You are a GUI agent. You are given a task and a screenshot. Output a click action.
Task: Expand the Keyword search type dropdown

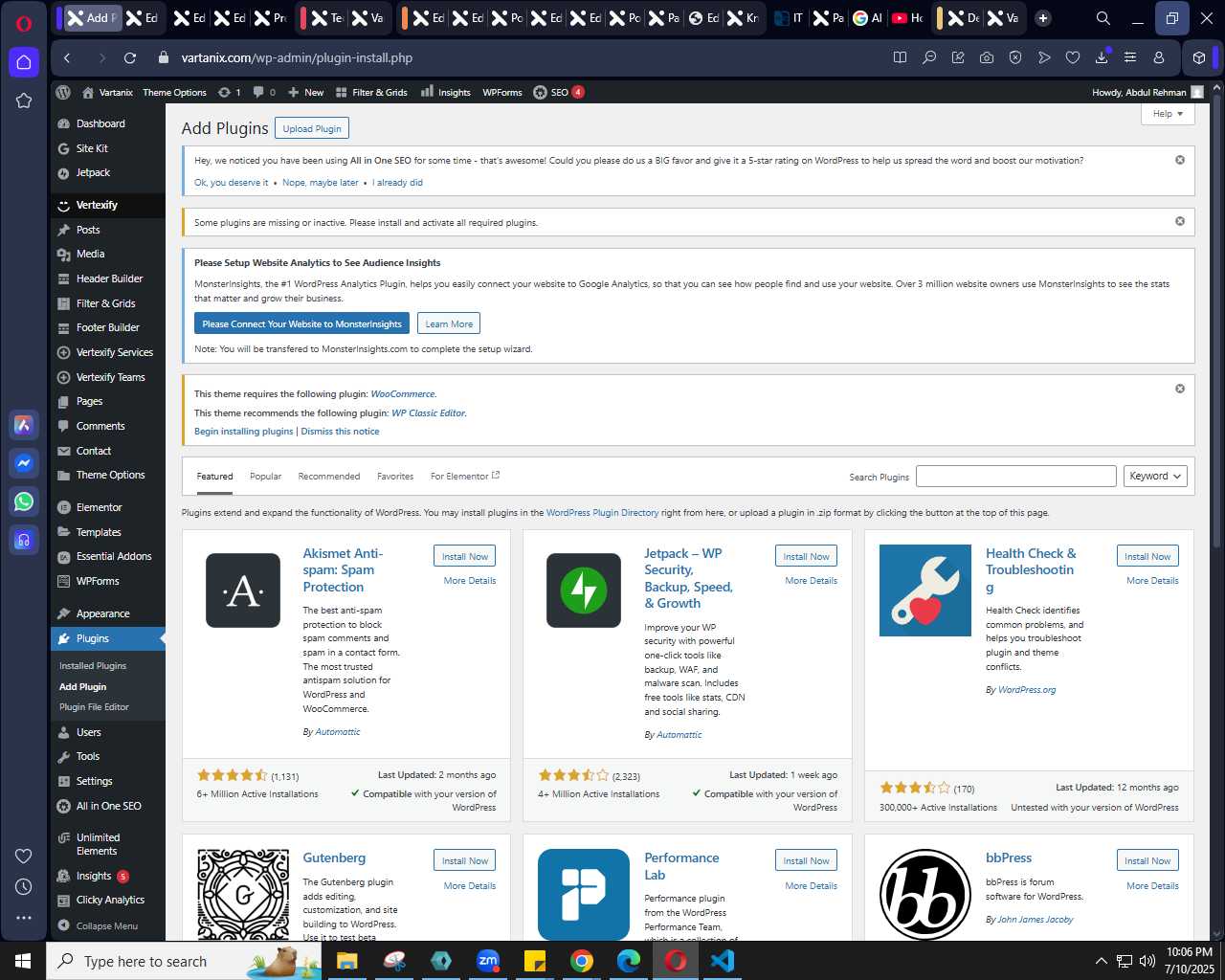click(1156, 476)
